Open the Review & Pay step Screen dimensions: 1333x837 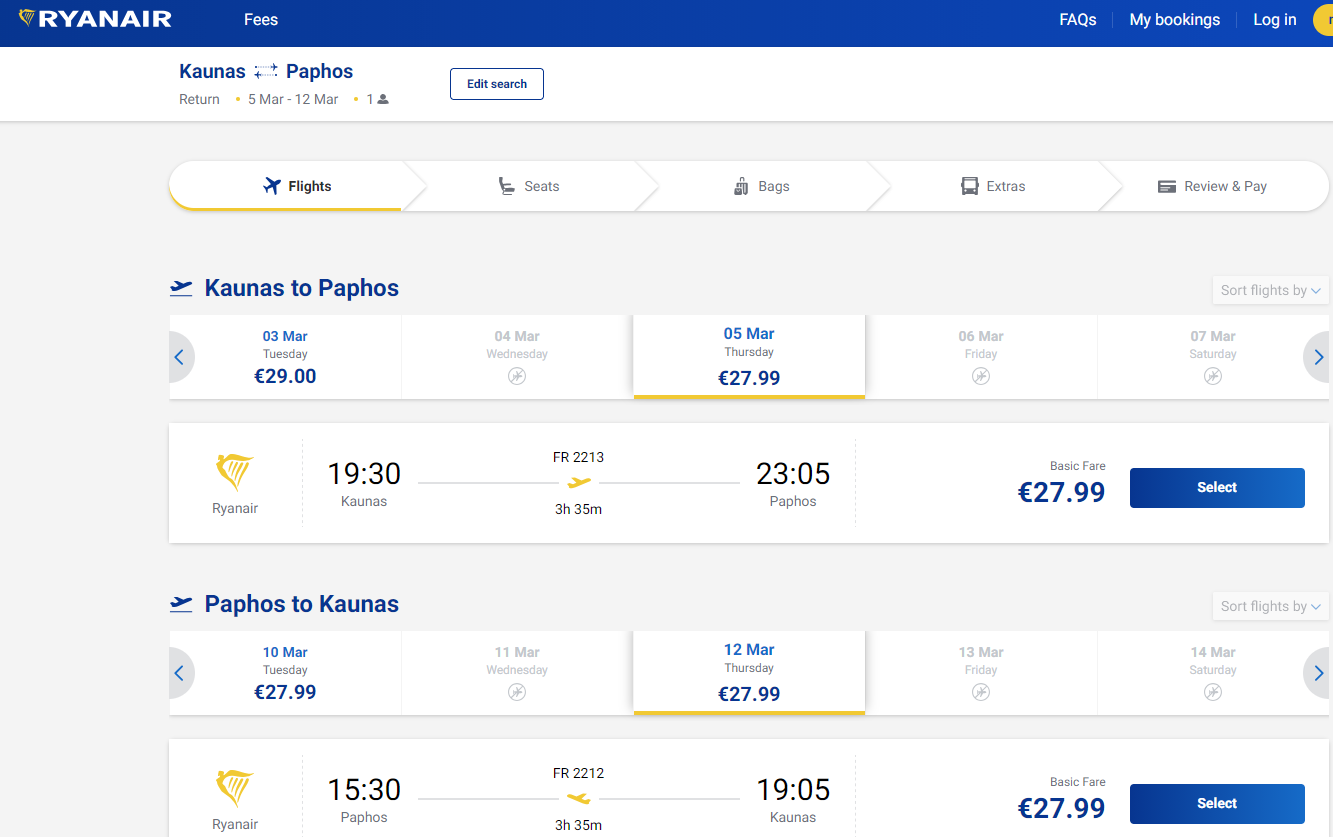coord(1212,186)
